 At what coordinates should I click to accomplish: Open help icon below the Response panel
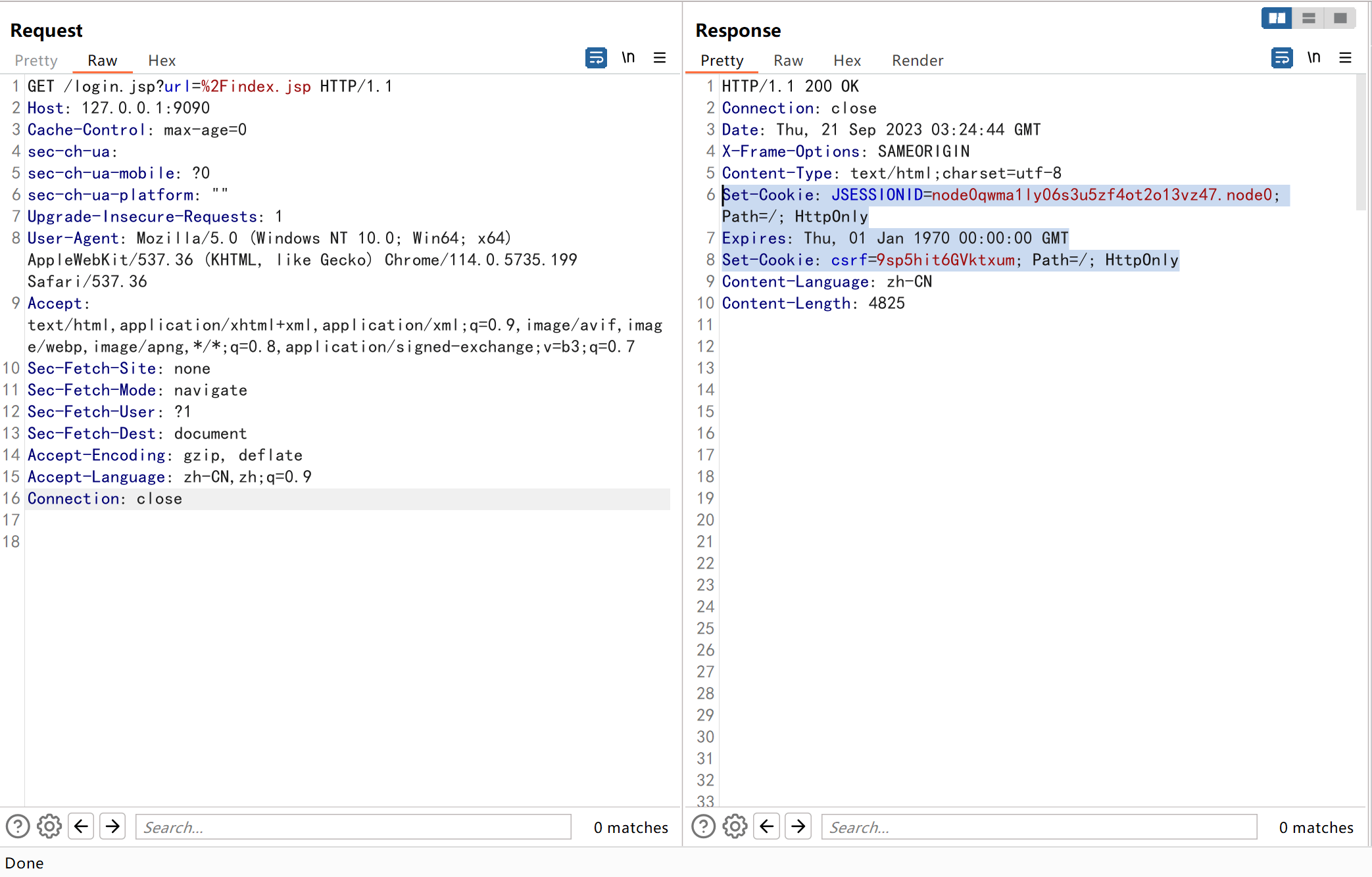(703, 826)
